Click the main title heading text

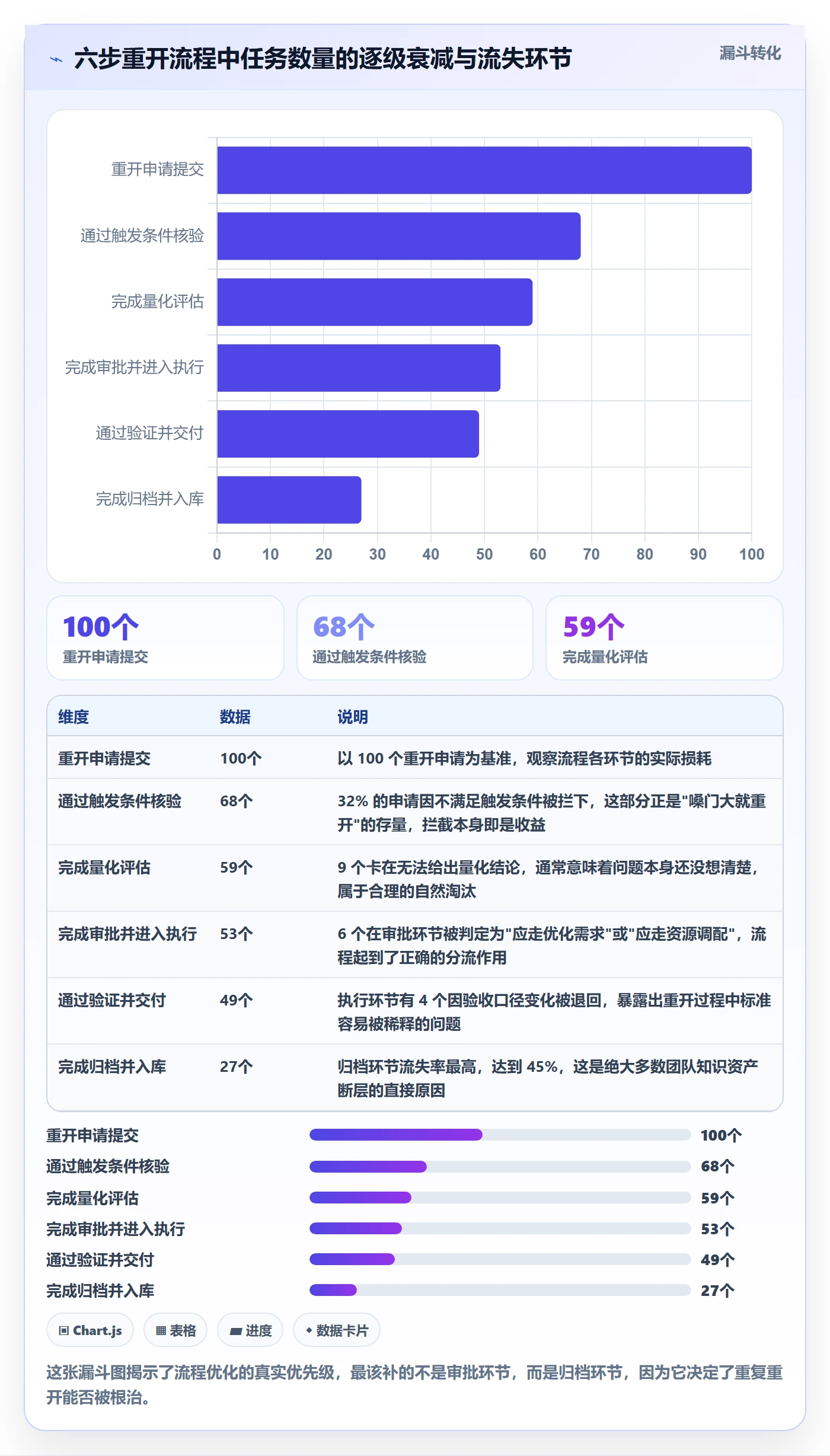[x=323, y=59]
